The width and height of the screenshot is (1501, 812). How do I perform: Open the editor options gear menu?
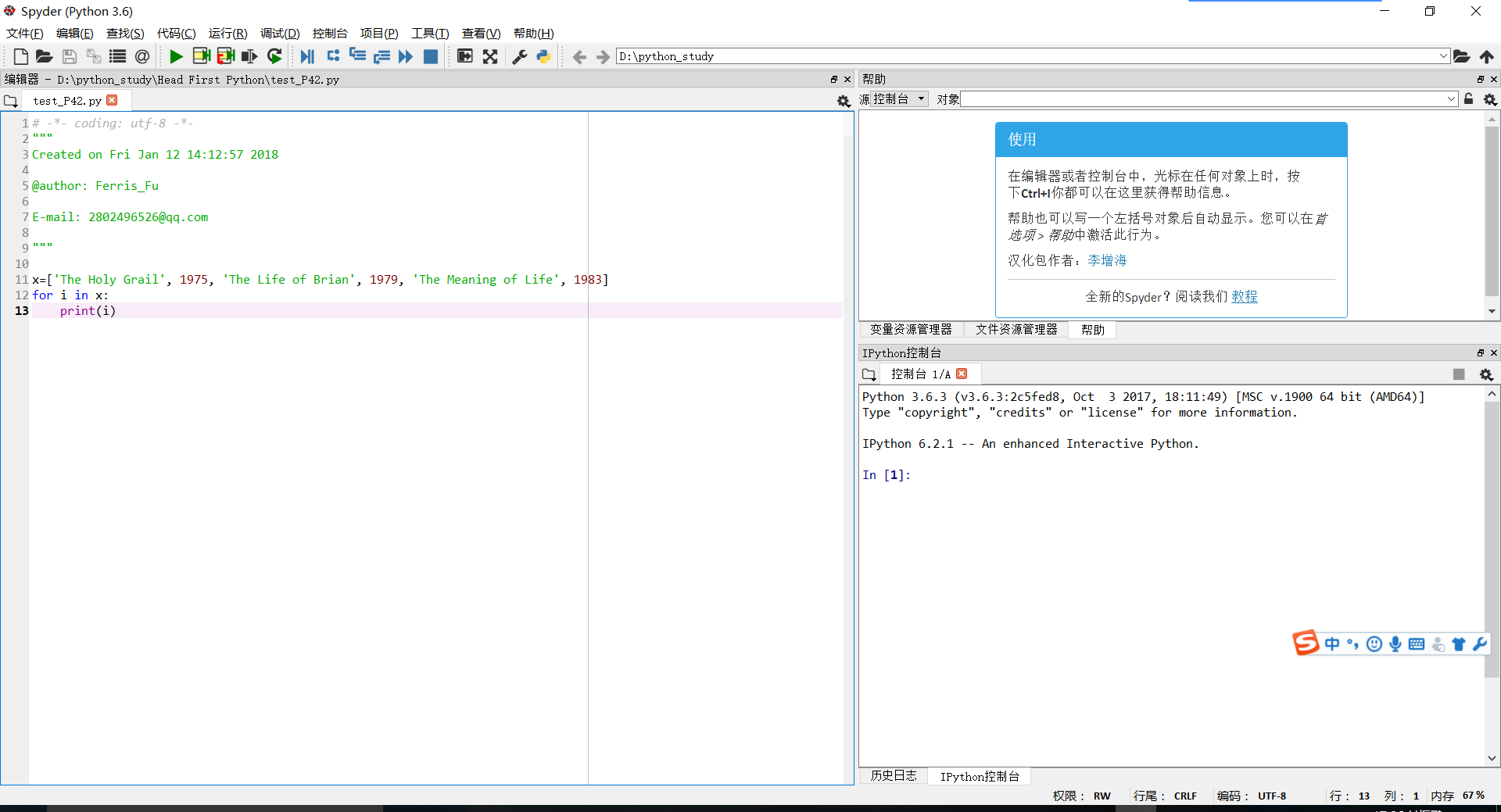844,101
